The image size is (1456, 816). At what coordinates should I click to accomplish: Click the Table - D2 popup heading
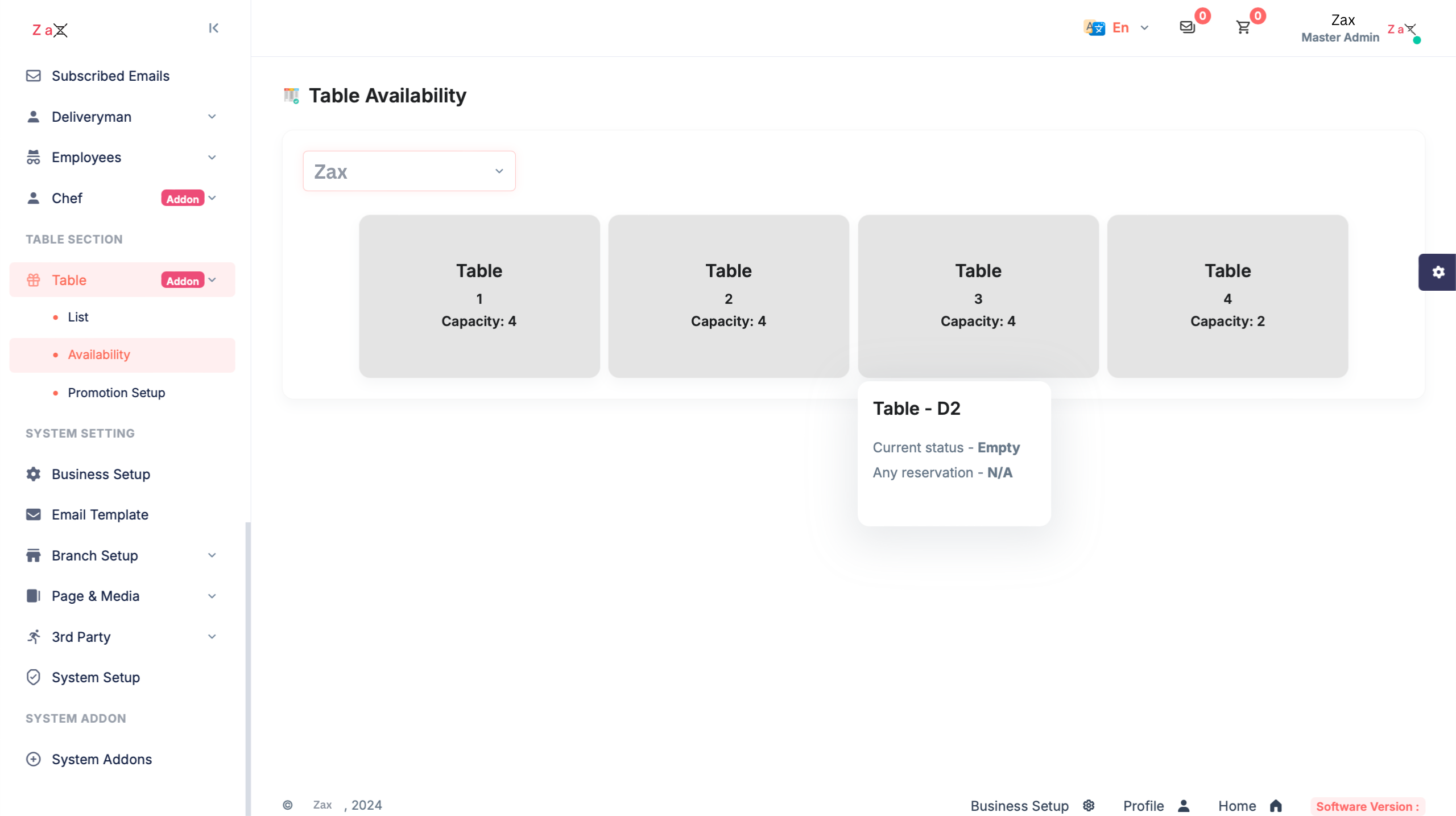[916, 409]
